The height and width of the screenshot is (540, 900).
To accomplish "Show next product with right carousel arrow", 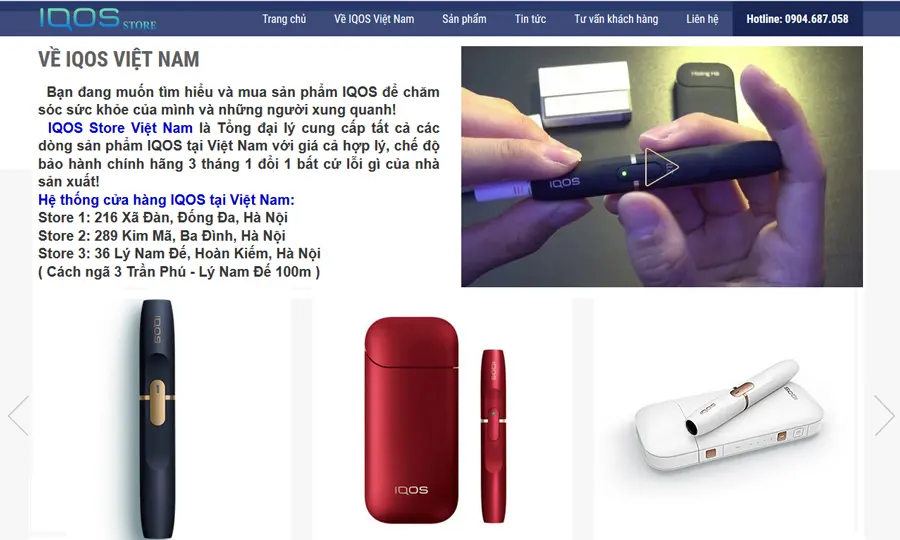I will pyautogui.click(x=884, y=415).
